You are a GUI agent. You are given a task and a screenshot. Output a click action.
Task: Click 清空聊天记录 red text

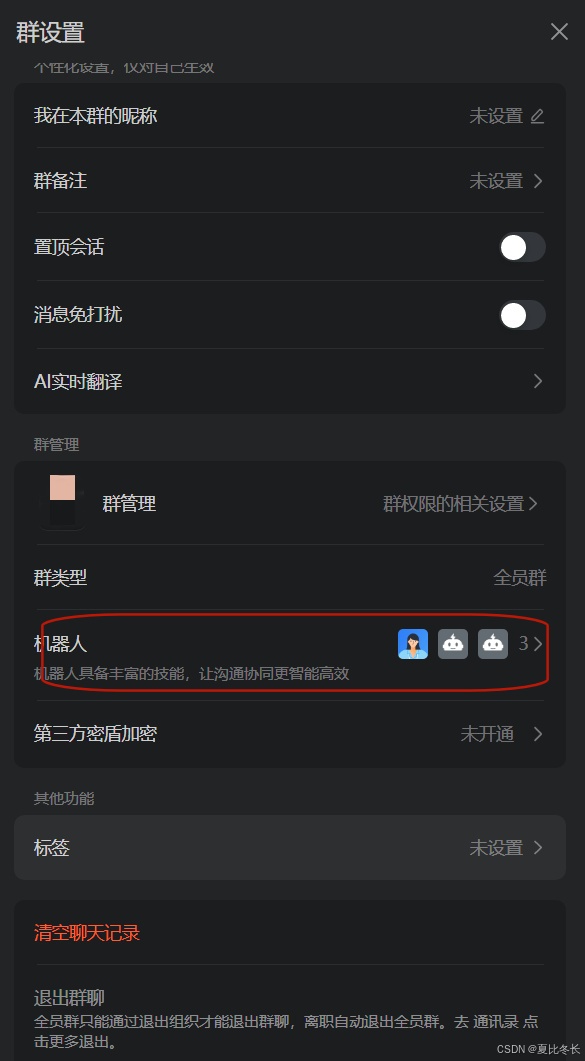87,932
